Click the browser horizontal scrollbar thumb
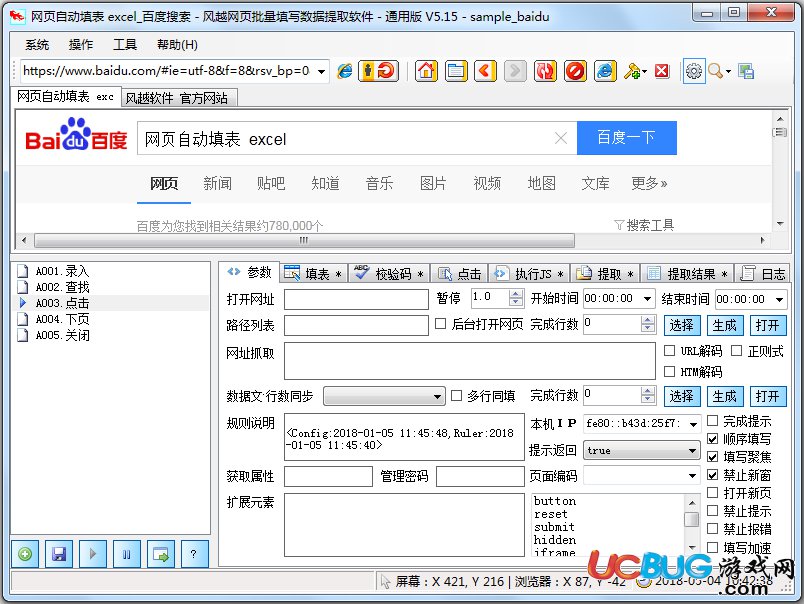804x604 pixels. click(x=305, y=240)
